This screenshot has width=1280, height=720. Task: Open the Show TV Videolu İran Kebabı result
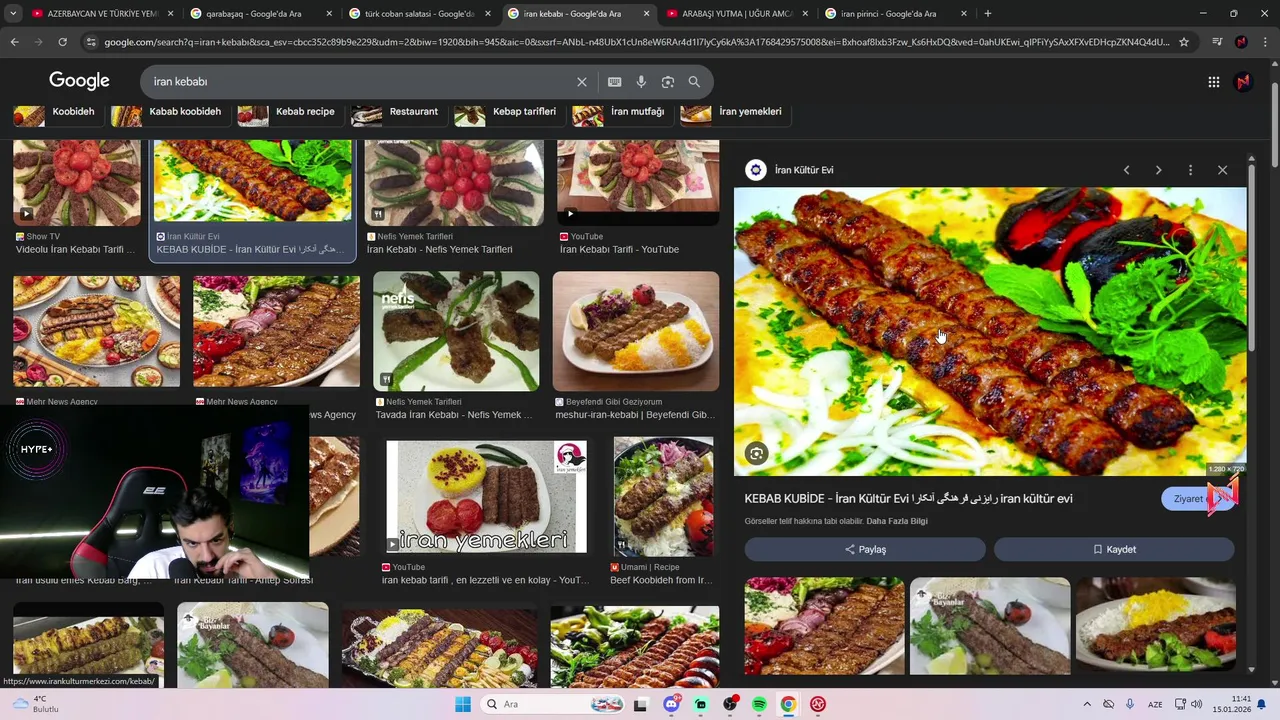[77, 183]
